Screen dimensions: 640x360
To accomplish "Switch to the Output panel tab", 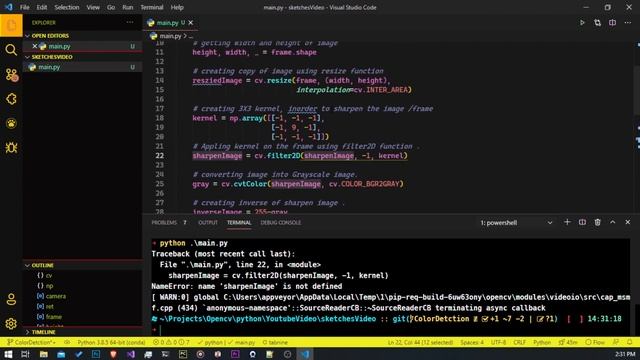I will click(x=208, y=222).
